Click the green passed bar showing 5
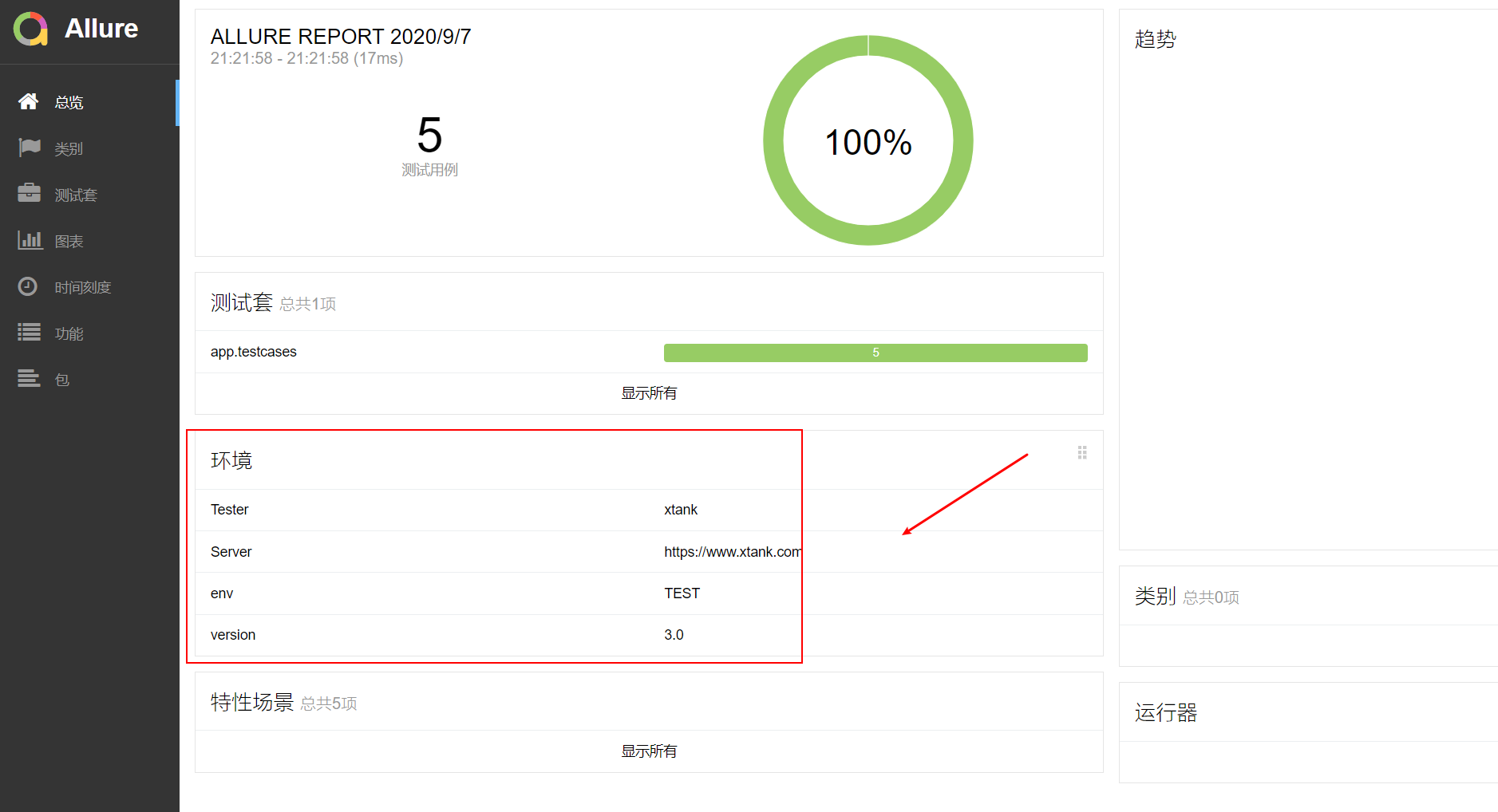This screenshot has height=812, width=1498. pos(875,353)
